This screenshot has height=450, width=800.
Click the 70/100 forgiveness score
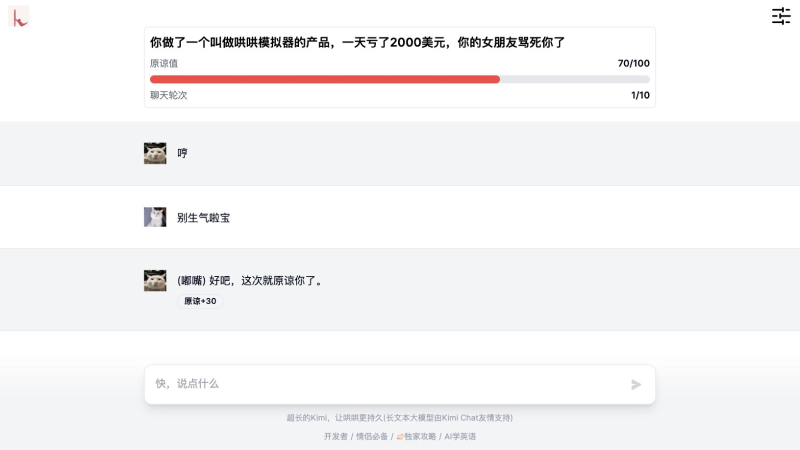coord(633,63)
